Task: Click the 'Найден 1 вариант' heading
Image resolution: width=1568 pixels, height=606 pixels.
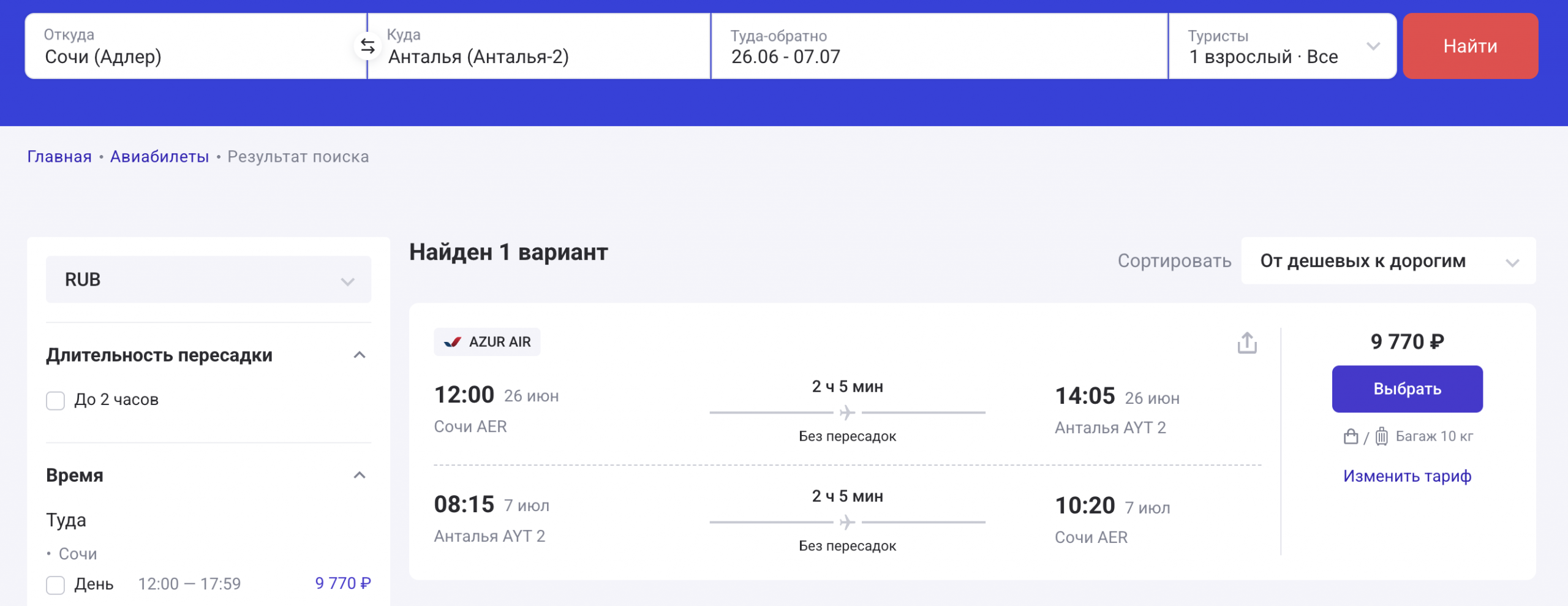Action: coord(508,252)
